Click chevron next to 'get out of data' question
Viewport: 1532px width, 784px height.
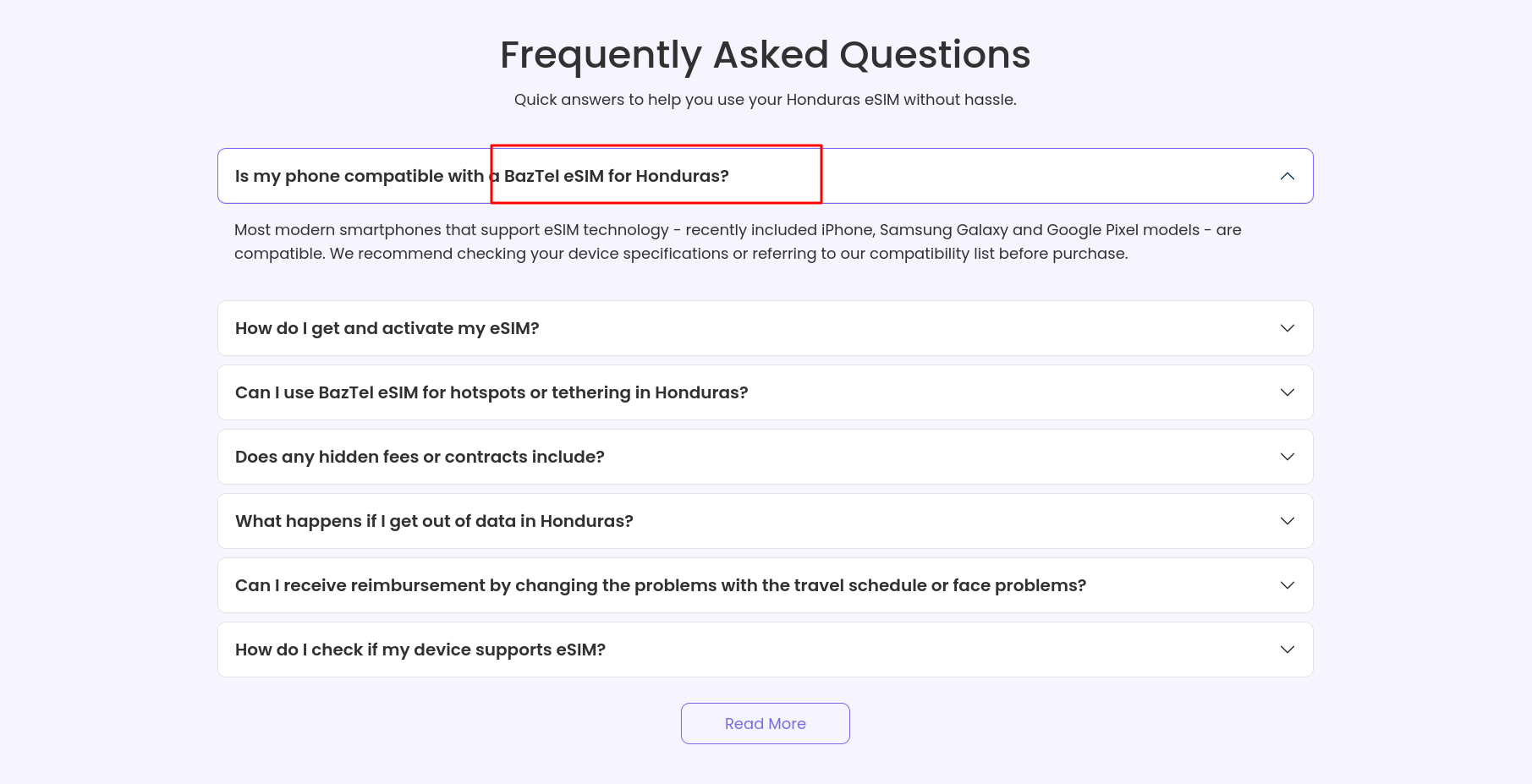[1287, 521]
